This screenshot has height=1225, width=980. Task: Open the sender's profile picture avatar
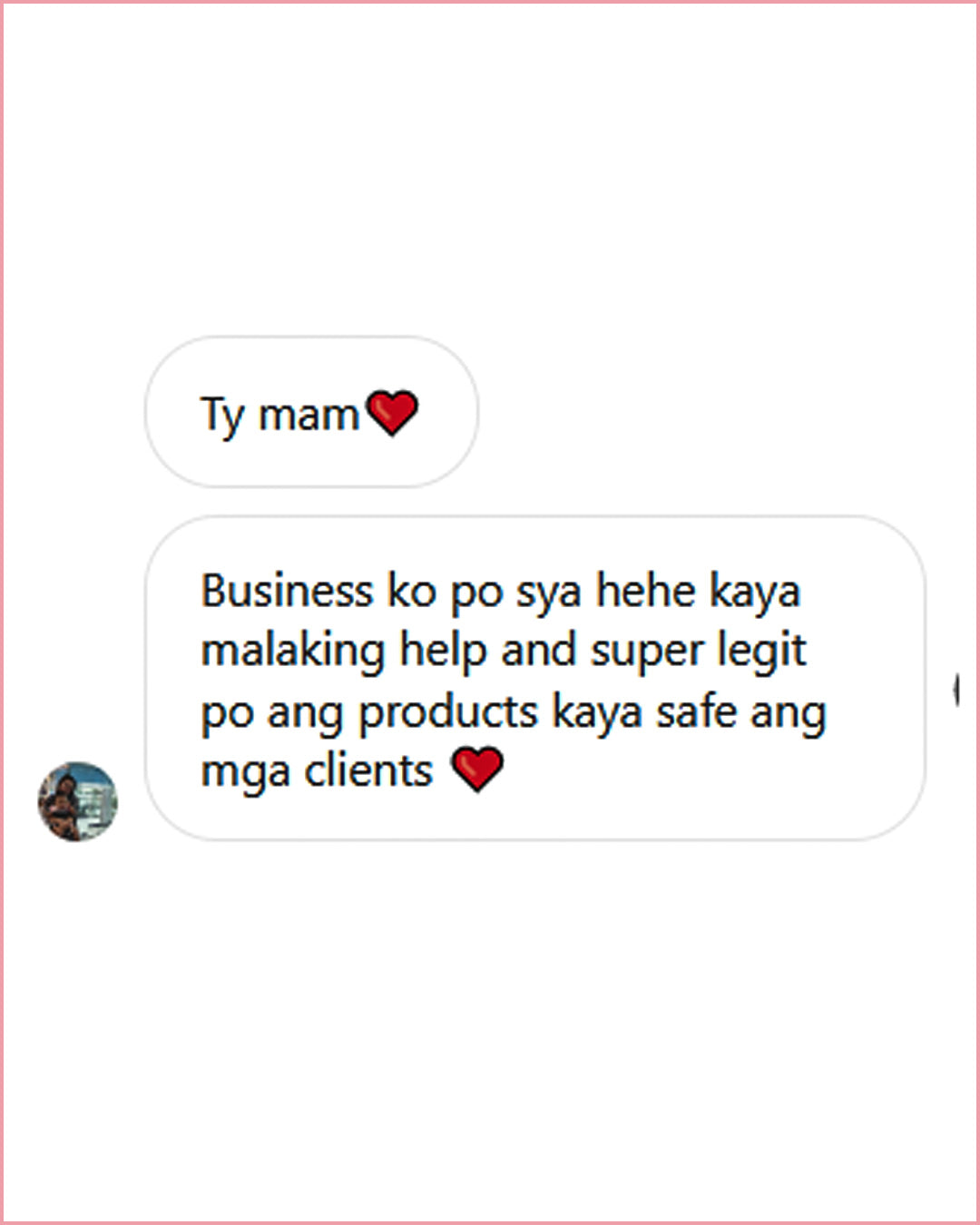[77, 801]
